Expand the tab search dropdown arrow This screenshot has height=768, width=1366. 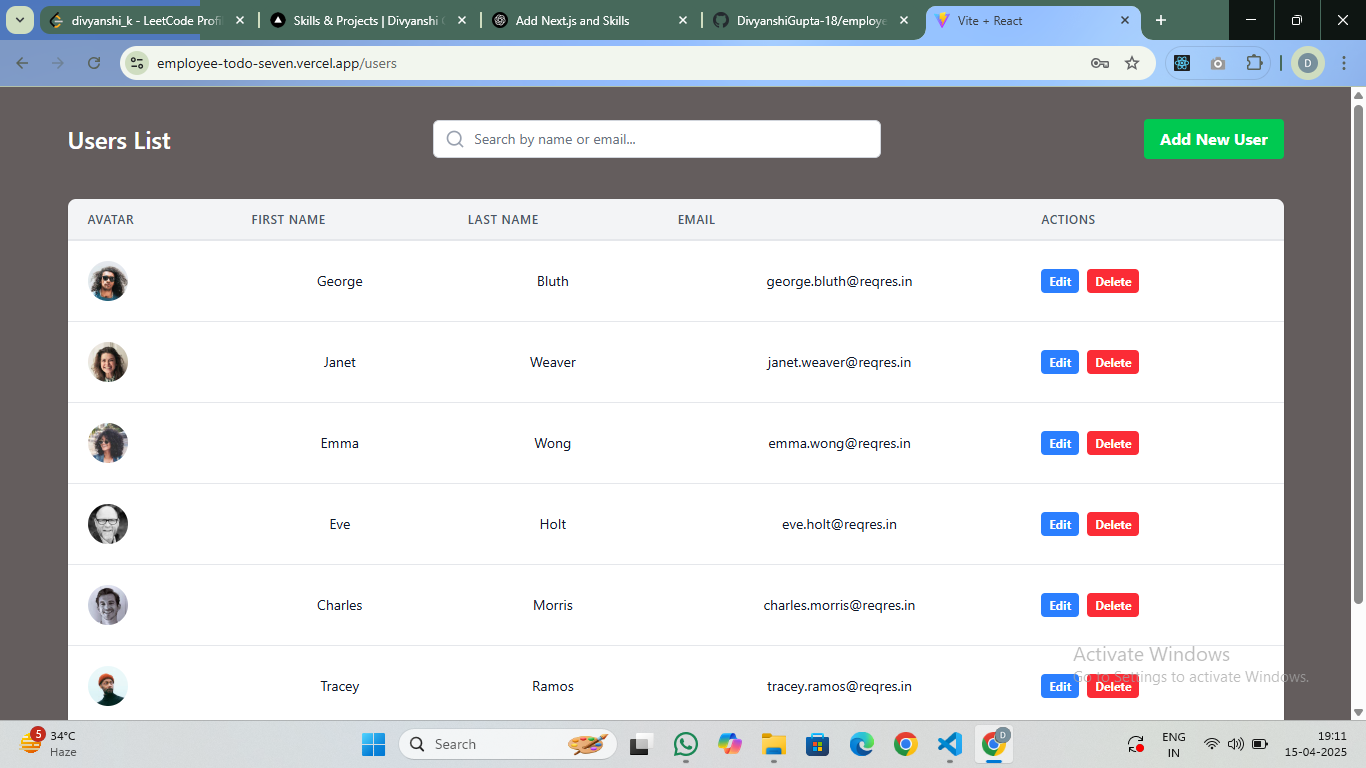[x=20, y=20]
